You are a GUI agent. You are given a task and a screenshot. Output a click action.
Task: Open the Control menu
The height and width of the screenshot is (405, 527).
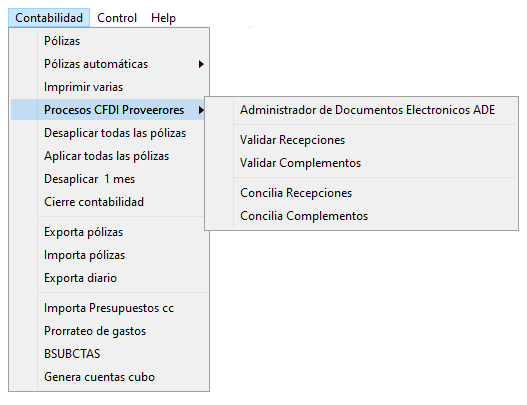pos(117,18)
